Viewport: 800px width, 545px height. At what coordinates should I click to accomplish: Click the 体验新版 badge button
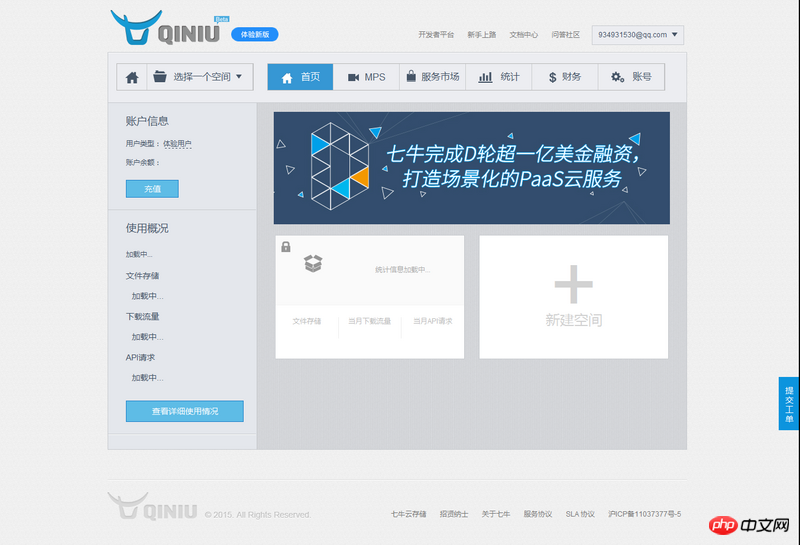coord(255,34)
